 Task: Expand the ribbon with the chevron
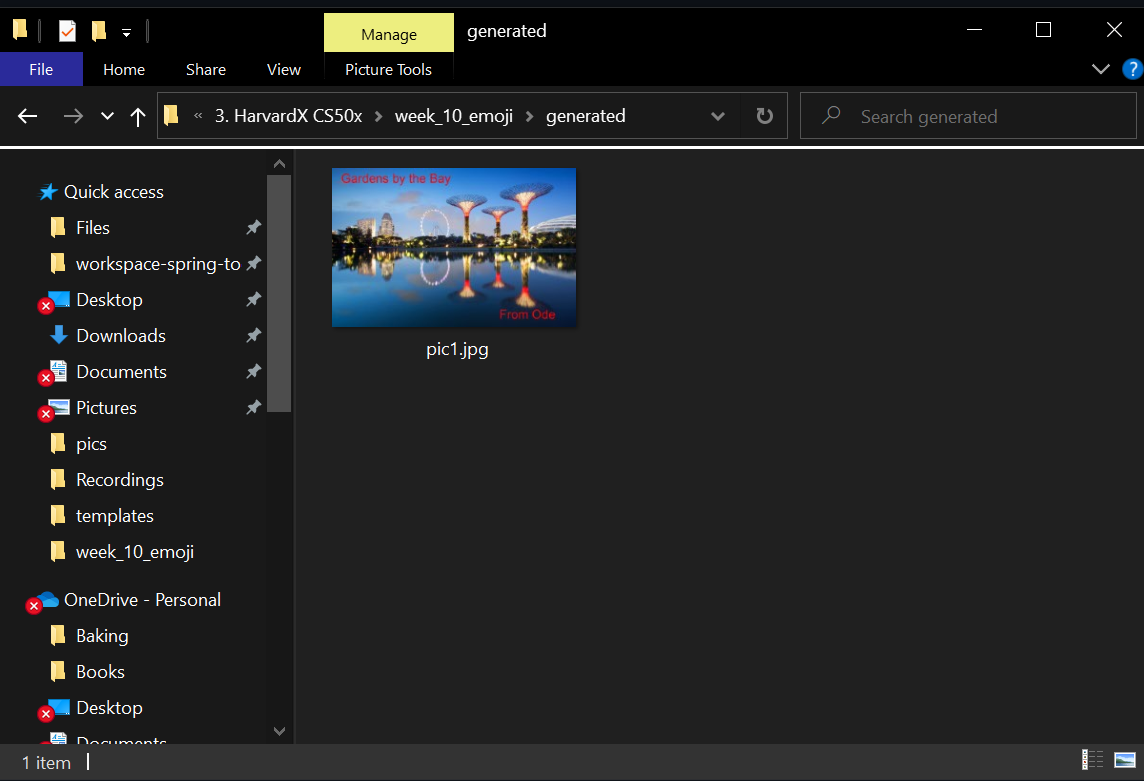[1100, 69]
